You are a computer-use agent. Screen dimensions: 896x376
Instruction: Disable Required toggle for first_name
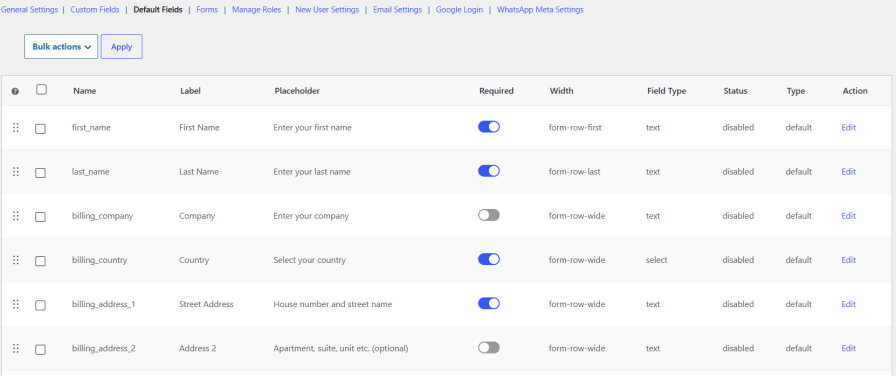(x=489, y=127)
